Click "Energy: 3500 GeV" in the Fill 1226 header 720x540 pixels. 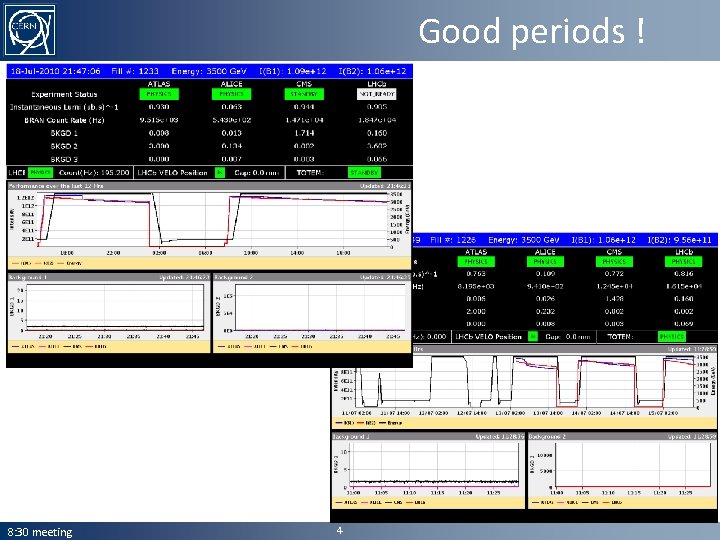(524, 240)
